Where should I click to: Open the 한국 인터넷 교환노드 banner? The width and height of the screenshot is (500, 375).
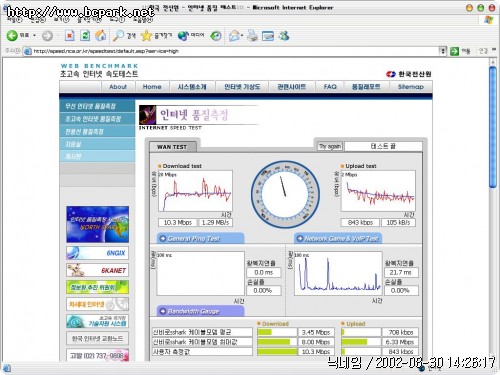97,338
